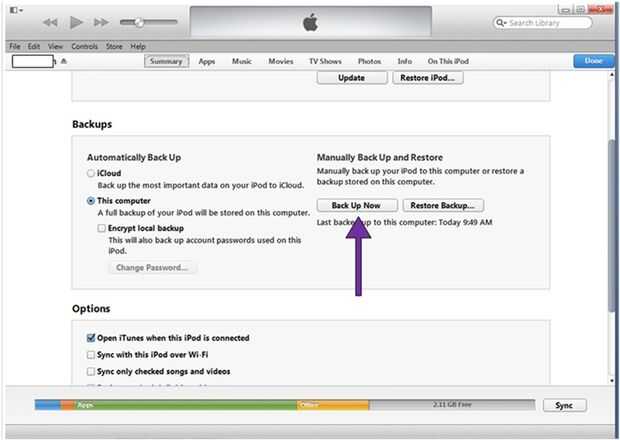620x440 pixels.
Task: Toggle Open iTunes when this iPod is connected
Action: [91, 338]
